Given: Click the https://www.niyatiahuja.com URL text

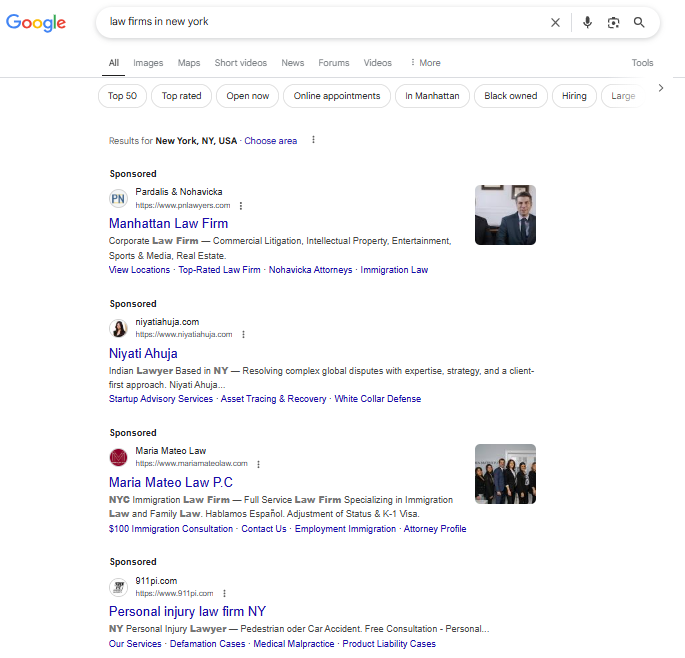Looking at the screenshot, I should 184,334.
